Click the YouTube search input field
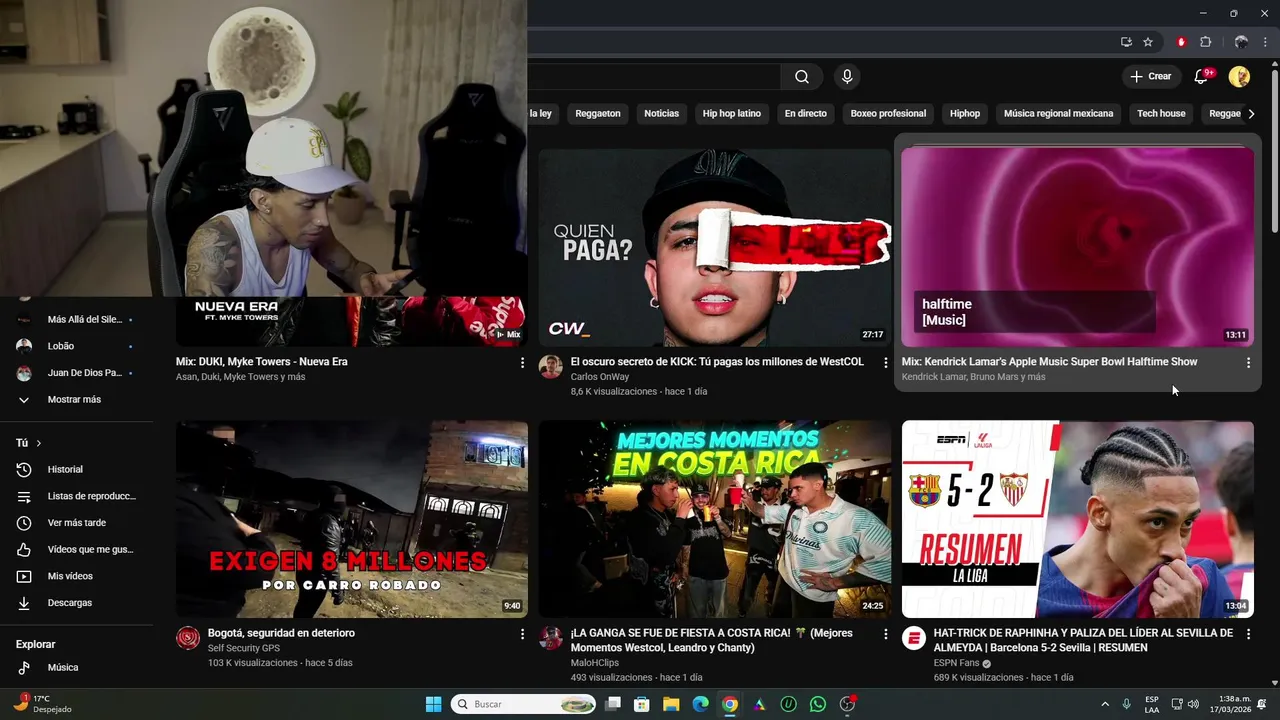The image size is (1280, 720). tap(654, 77)
